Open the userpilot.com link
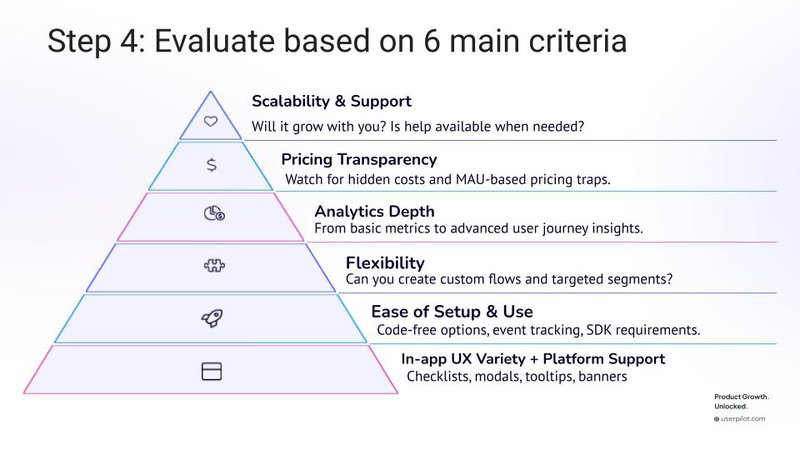 [743, 419]
